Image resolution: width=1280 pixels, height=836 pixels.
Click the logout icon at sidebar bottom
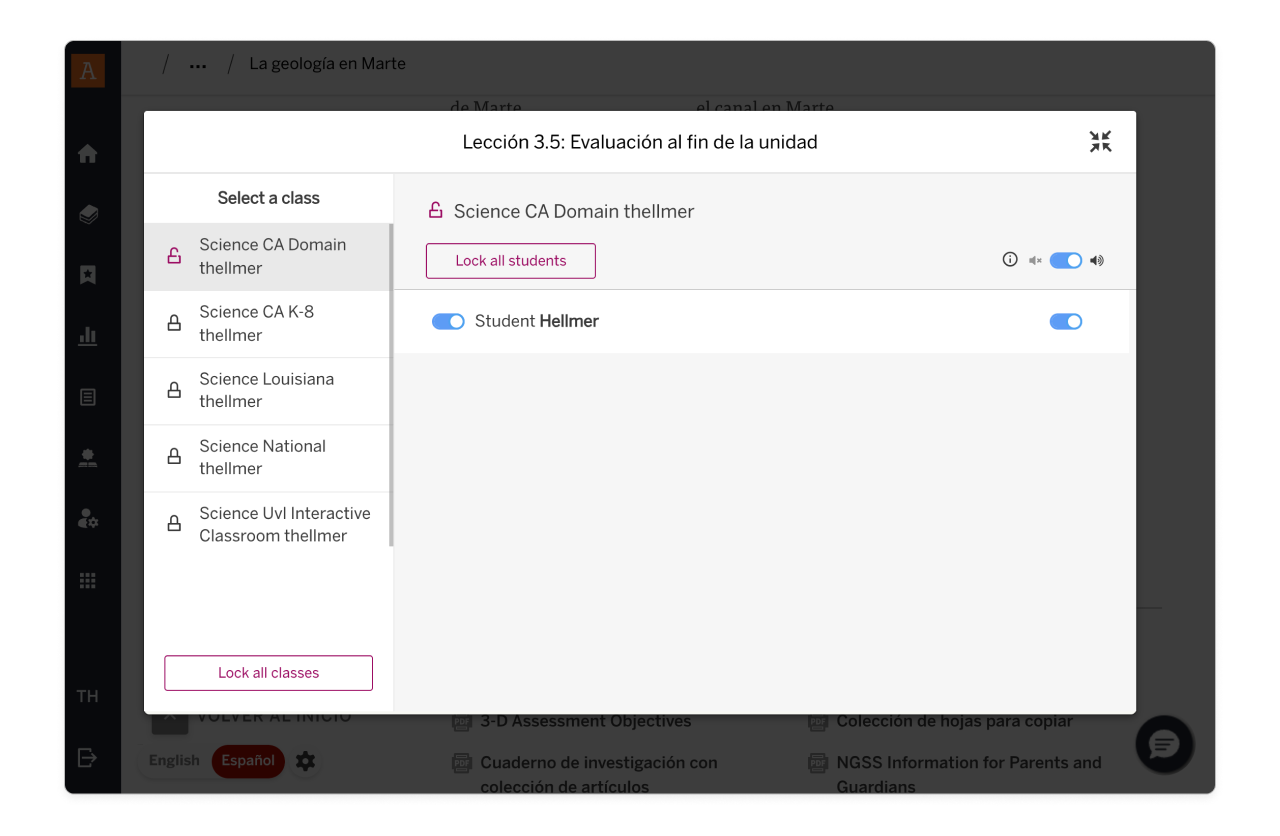(88, 759)
